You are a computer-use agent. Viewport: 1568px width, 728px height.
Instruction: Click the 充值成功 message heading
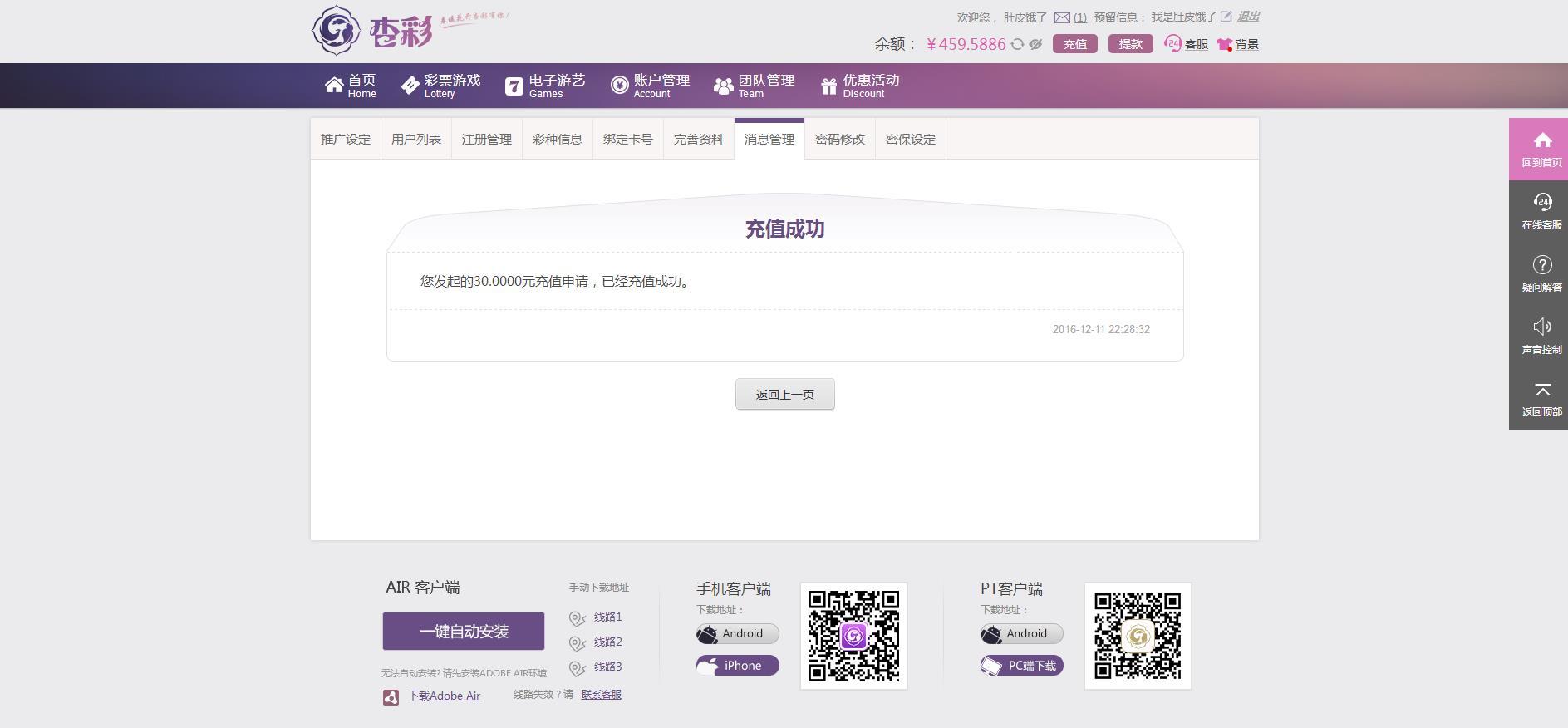pyautogui.click(x=785, y=229)
